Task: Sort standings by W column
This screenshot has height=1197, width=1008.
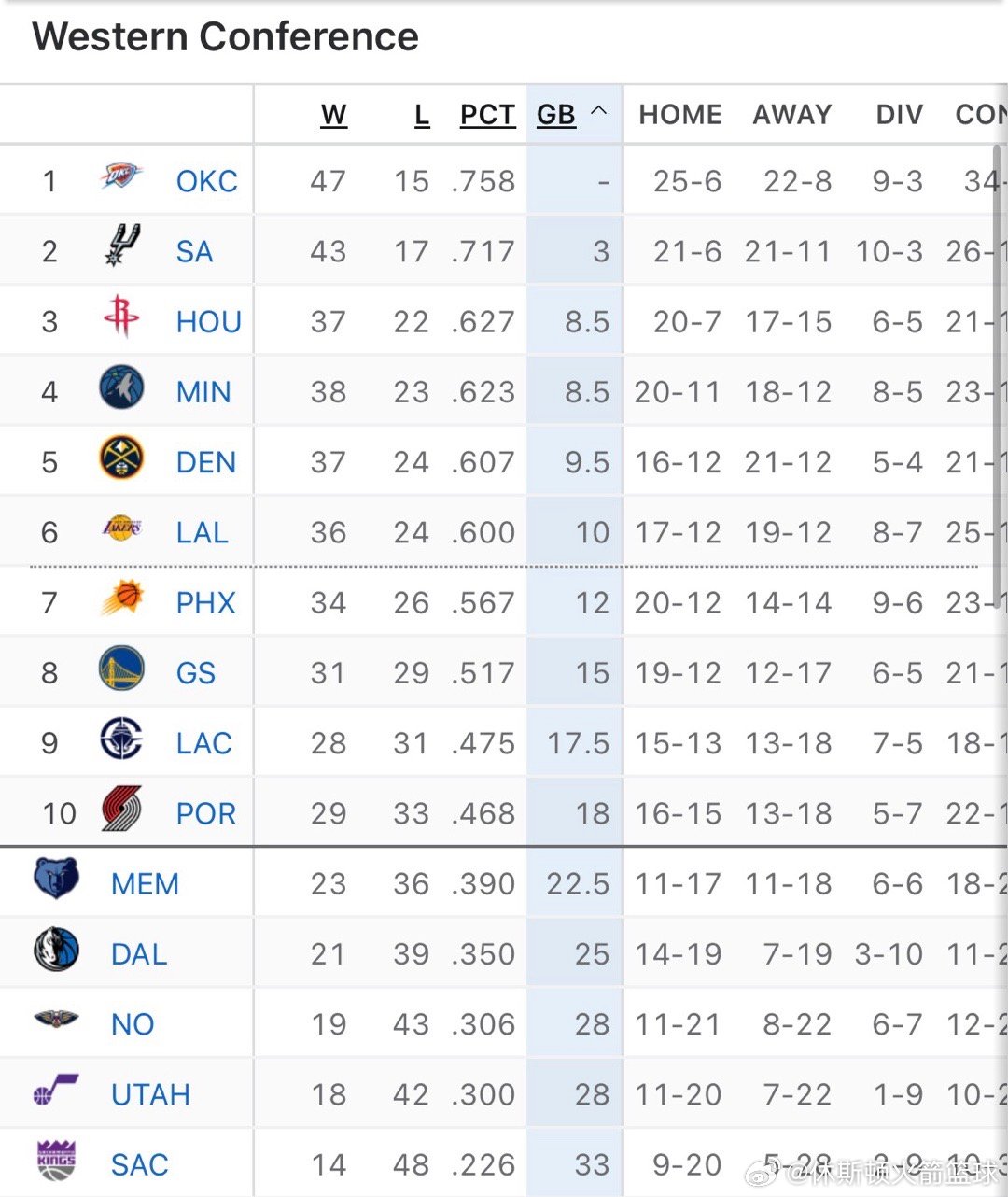Action: click(333, 115)
